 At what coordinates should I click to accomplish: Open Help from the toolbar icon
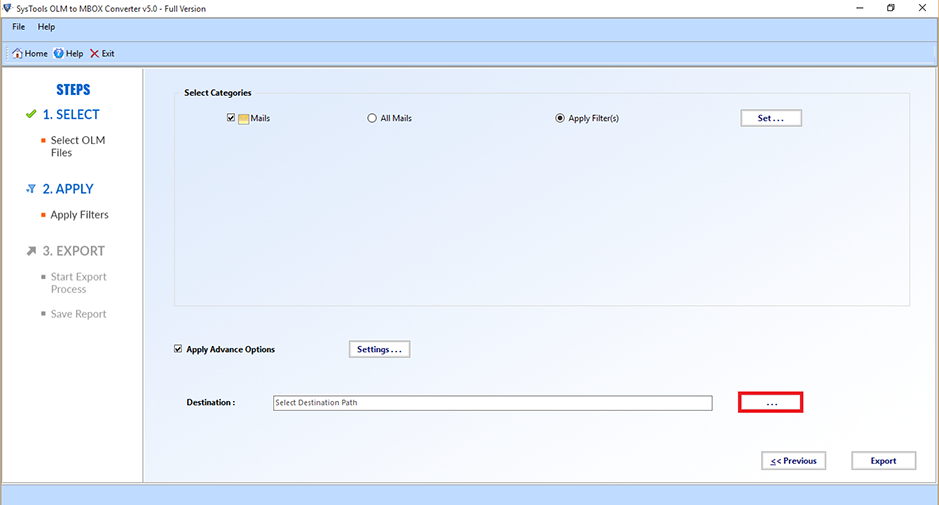click(x=59, y=53)
